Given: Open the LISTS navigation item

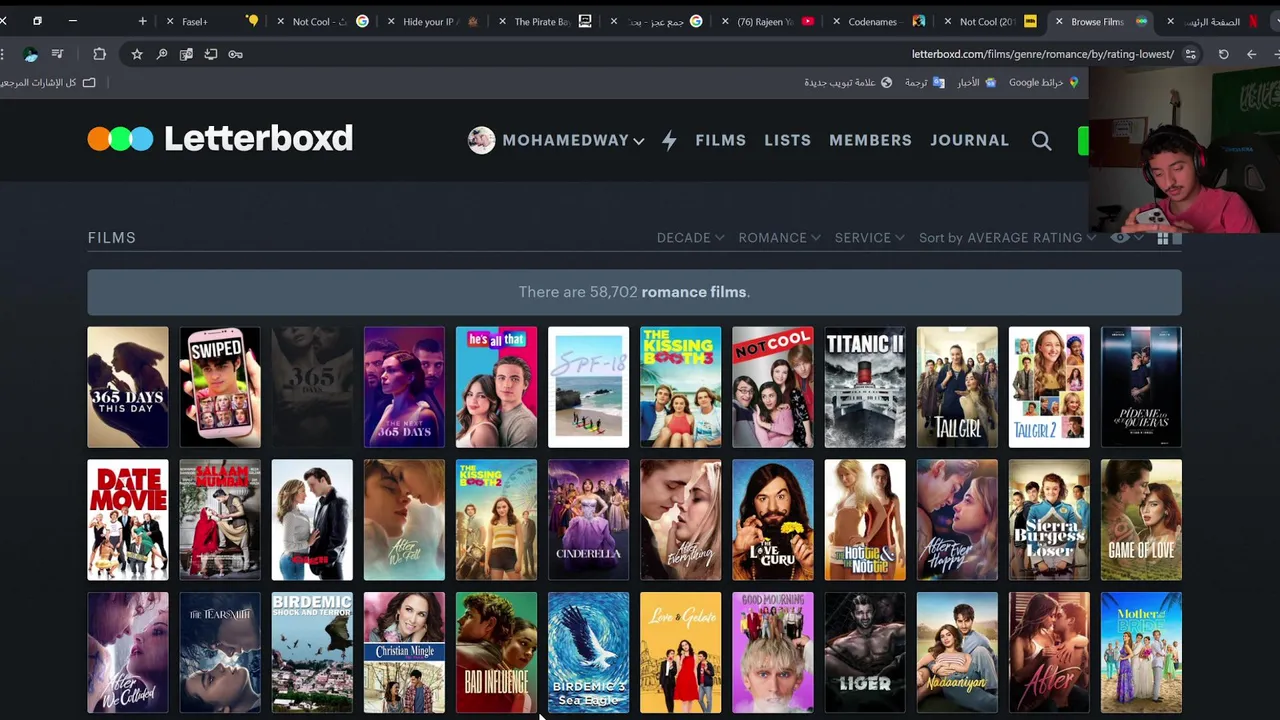Looking at the screenshot, I should point(788,141).
